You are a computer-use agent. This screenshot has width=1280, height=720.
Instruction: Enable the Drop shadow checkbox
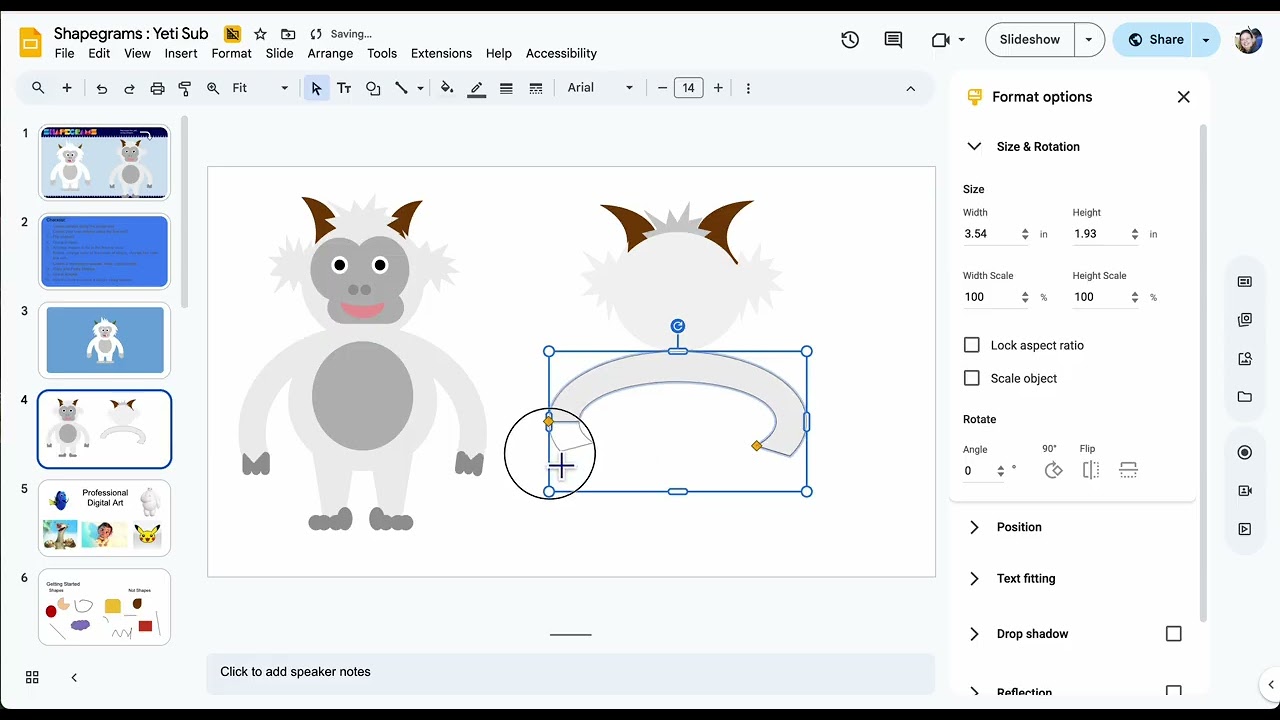coord(1174,634)
